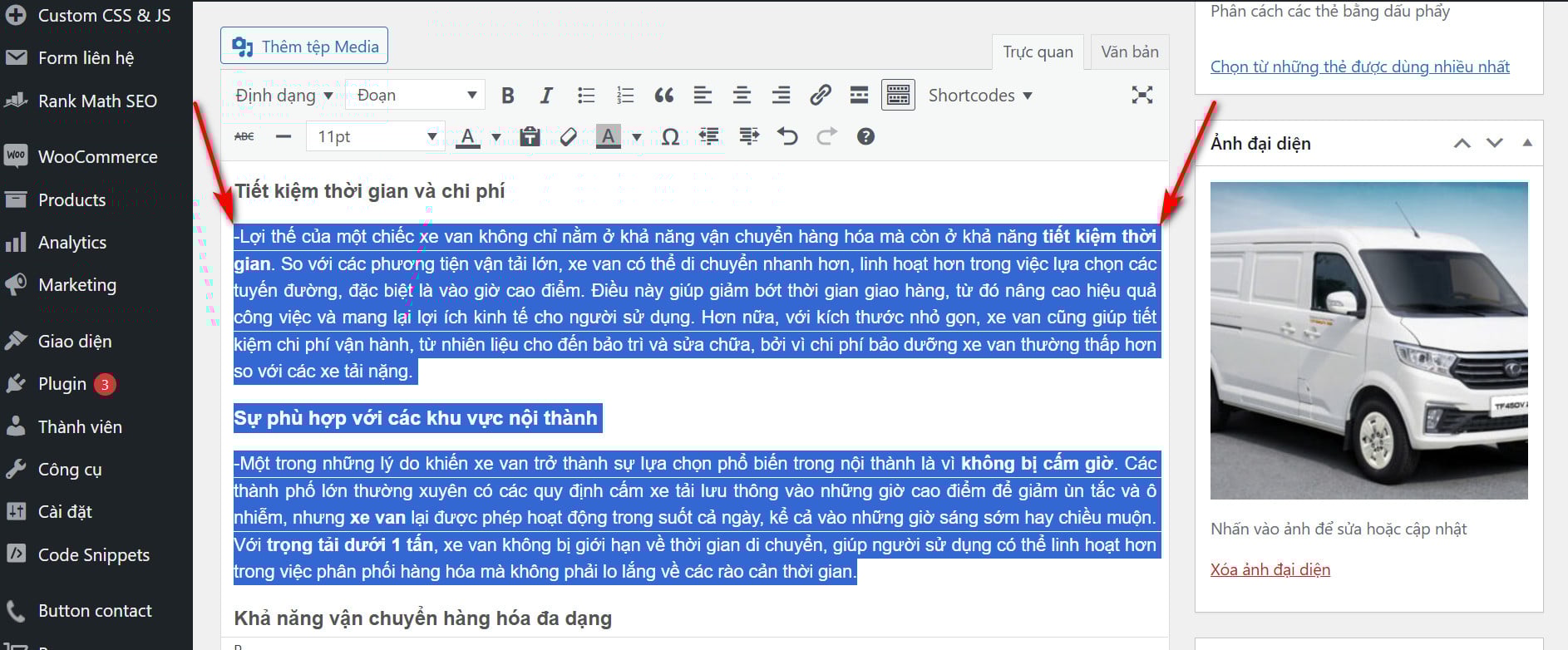Clear formatting with the eraser icon
This screenshot has height=650, width=1568.
(x=569, y=136)
